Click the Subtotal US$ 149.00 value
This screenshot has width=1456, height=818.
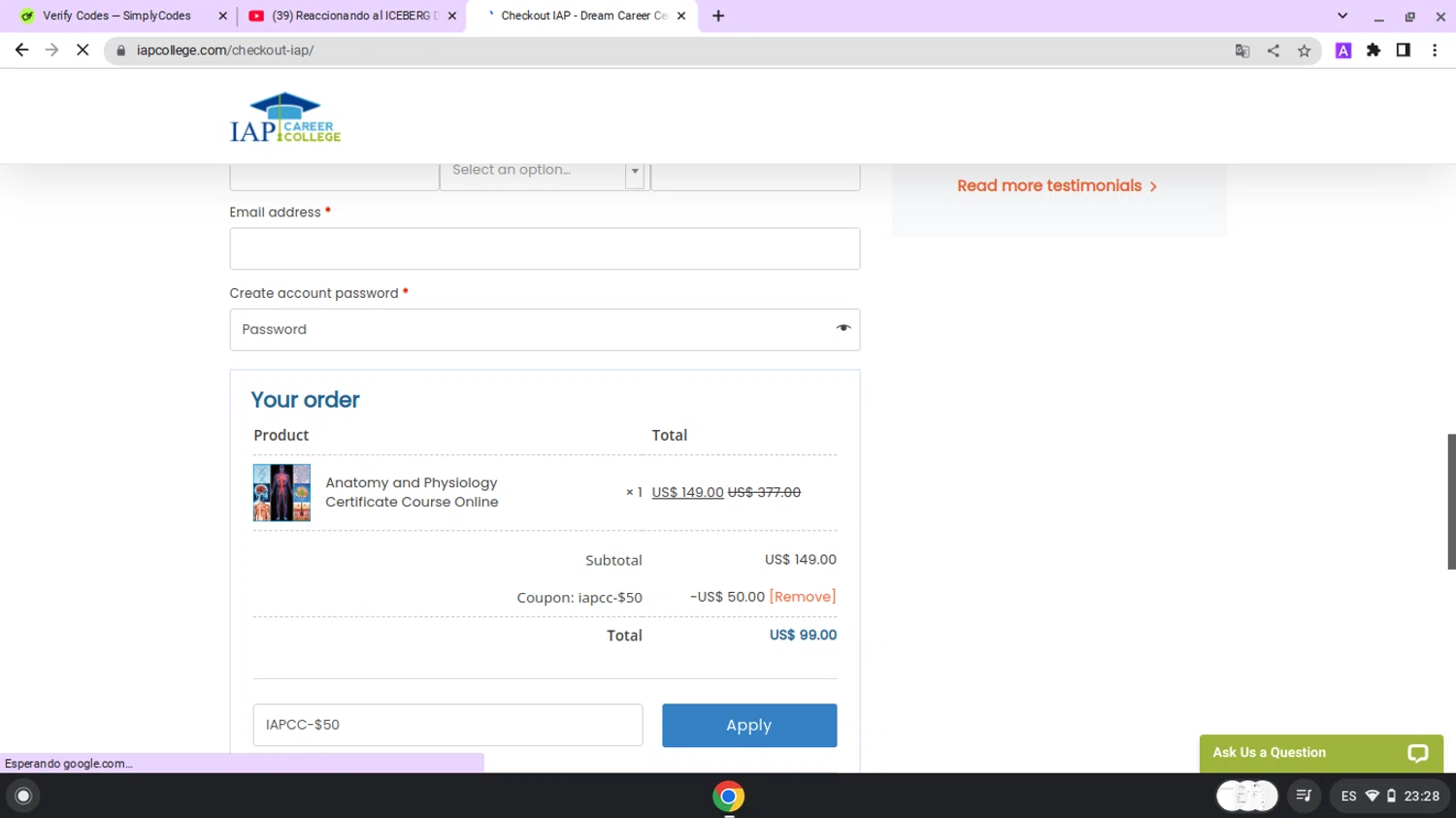click(x=800, y=560)
